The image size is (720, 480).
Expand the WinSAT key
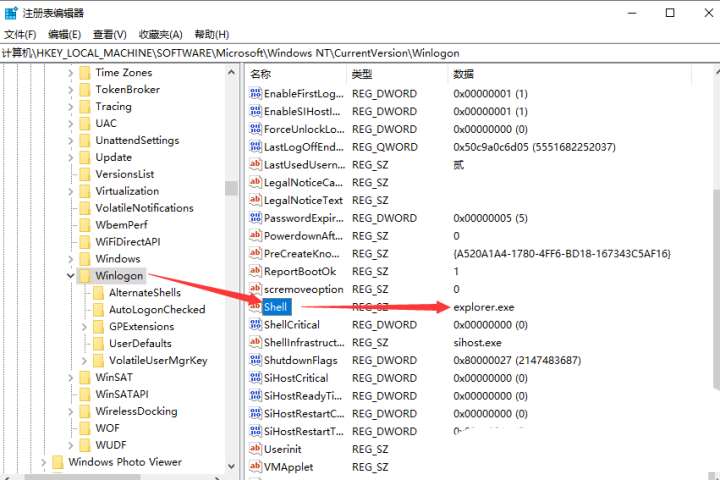coord(70,378)
